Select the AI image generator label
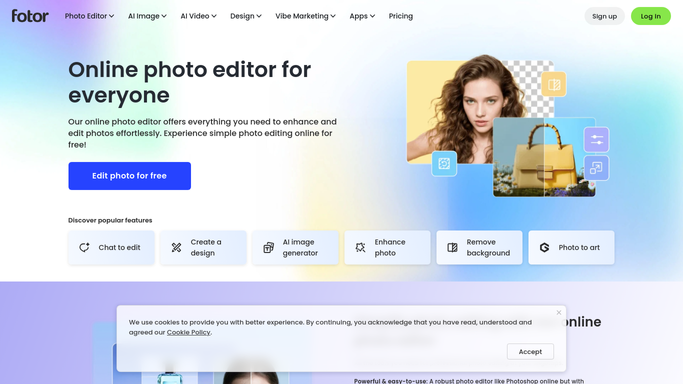Screen dimensions: 683x384 [300, 247]
